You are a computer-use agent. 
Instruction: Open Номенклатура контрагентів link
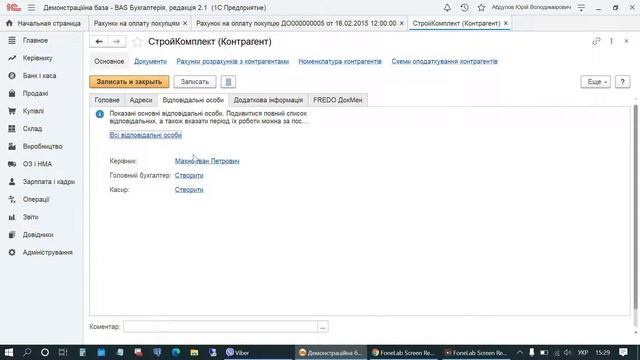(340, 62)
